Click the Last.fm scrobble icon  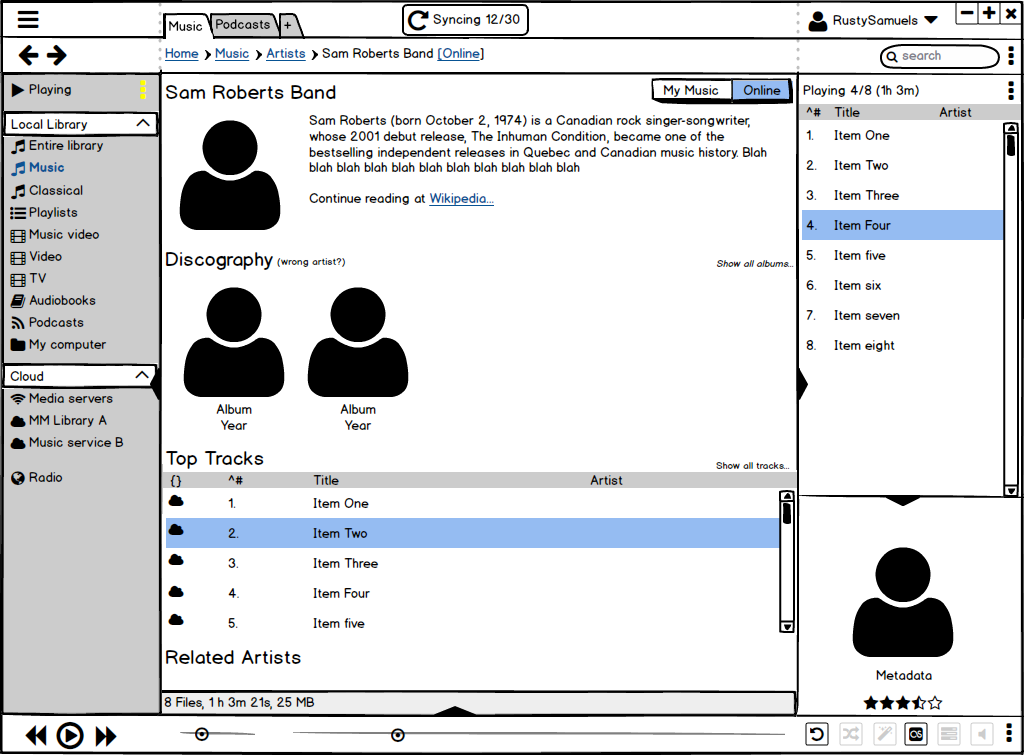click(915, 735)
